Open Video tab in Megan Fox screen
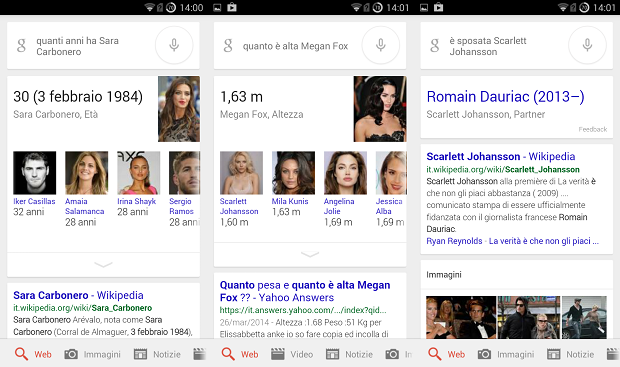Image resolution: width=620 pixels, height=367 pixels. (x=292, y=354)
